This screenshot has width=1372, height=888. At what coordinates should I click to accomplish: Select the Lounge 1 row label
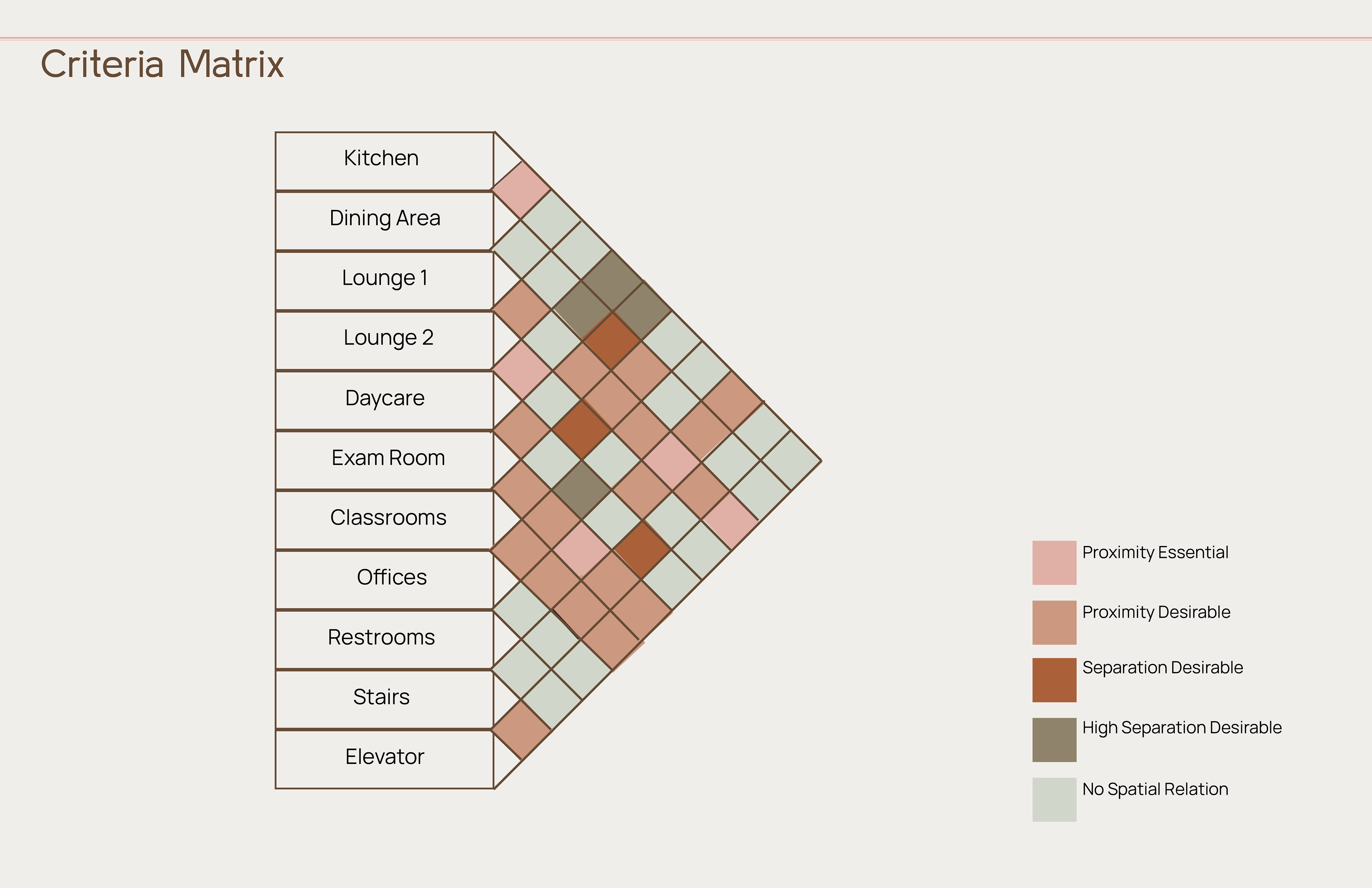coord(384,281)
